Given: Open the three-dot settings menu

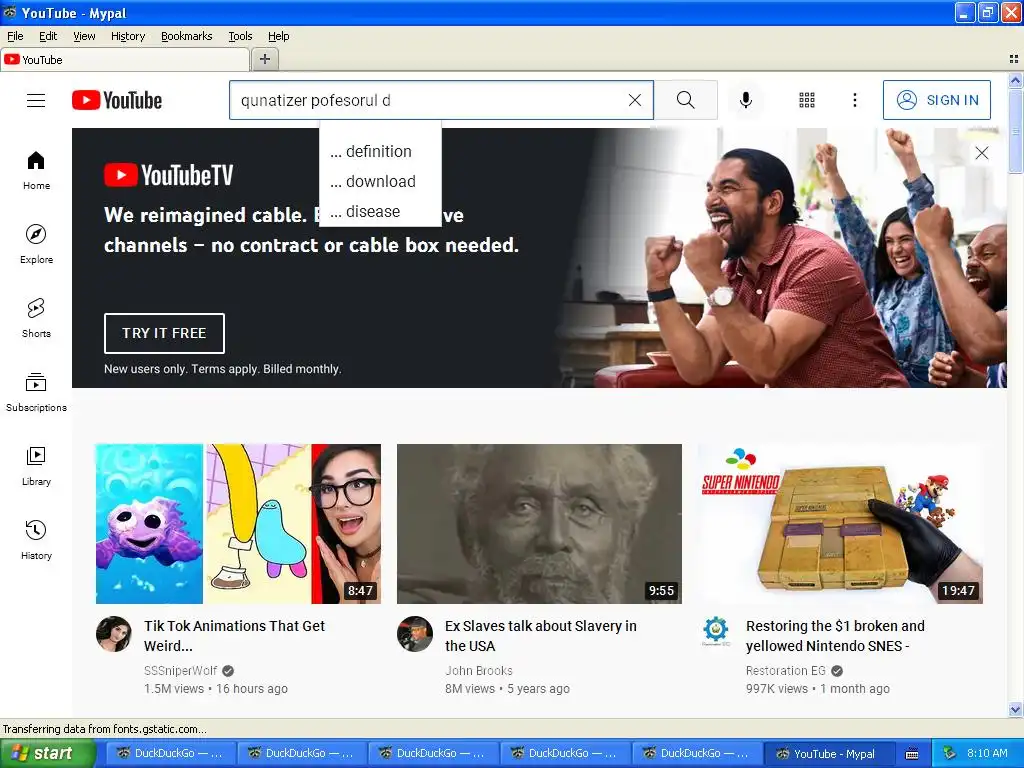Looking at the screenshot, I should coord(855,100).
